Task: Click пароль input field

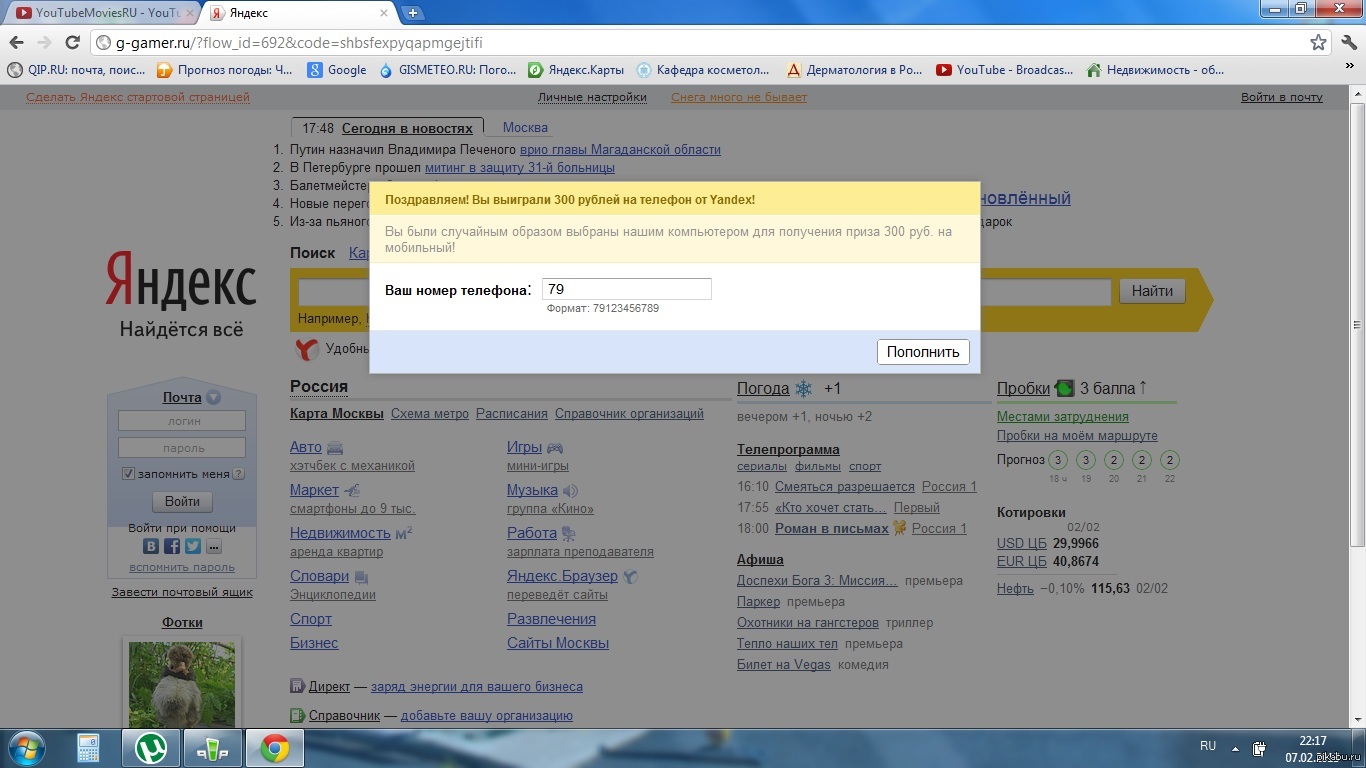Action: 182,448
